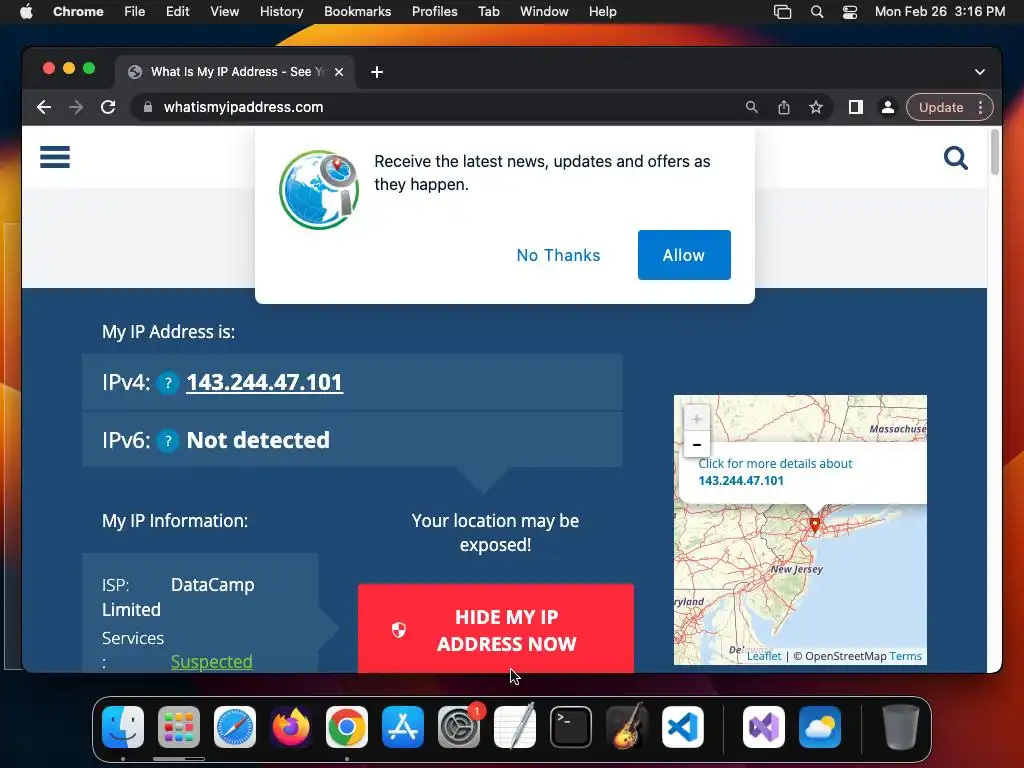Open the Tab menu
Screen dimensions: 1024x768
point(488,11)
